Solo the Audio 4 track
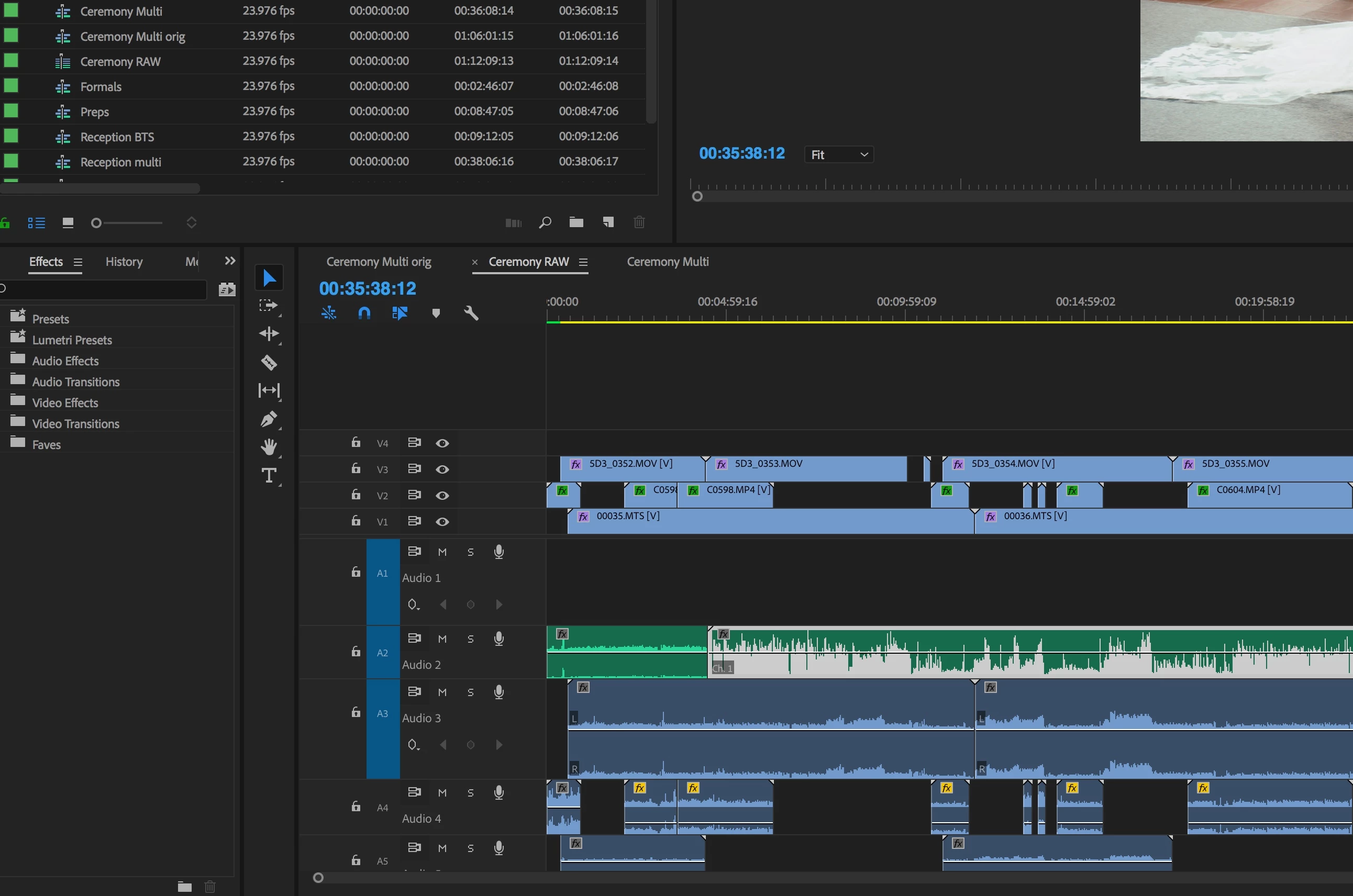This screenshot has width=1353, height=896. pos(470,792)
